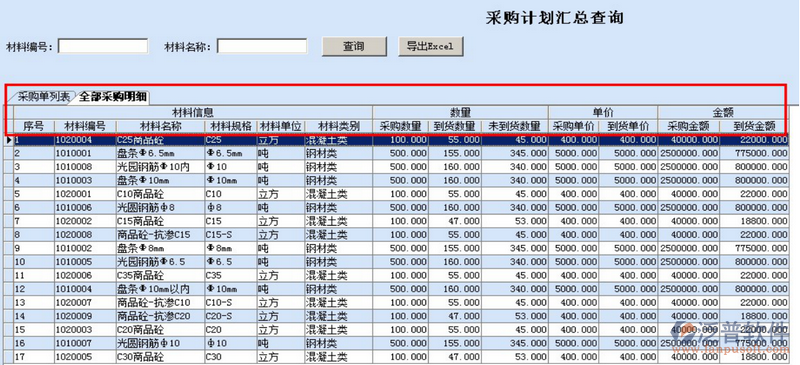Click the 材料编号 input field
Image resolution: width=800 pixels, height=365 pixels.
click(103, 46)
